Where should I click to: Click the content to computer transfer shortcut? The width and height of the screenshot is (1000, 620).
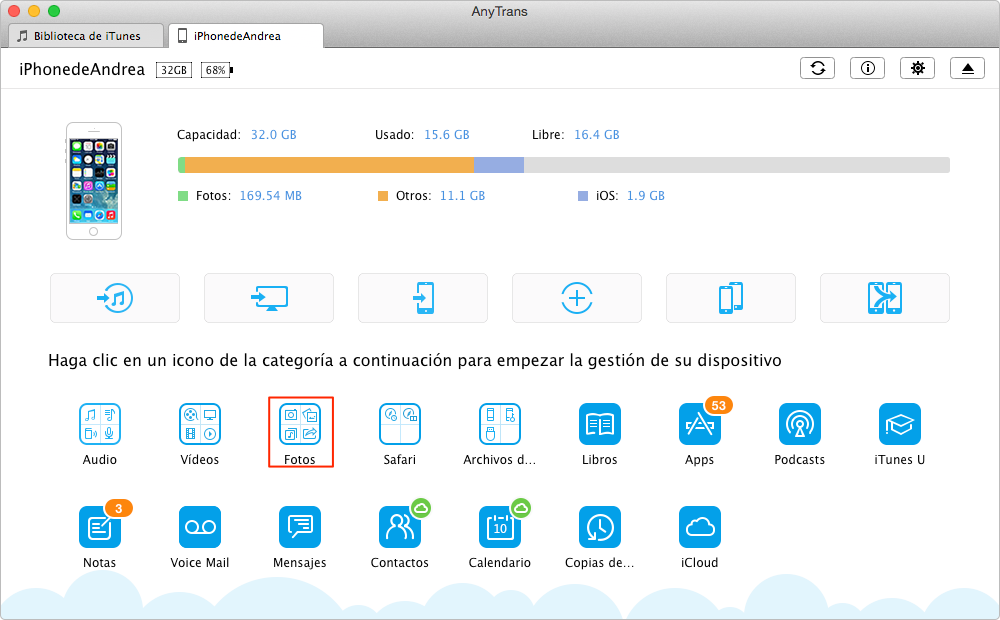coord(269,298)
